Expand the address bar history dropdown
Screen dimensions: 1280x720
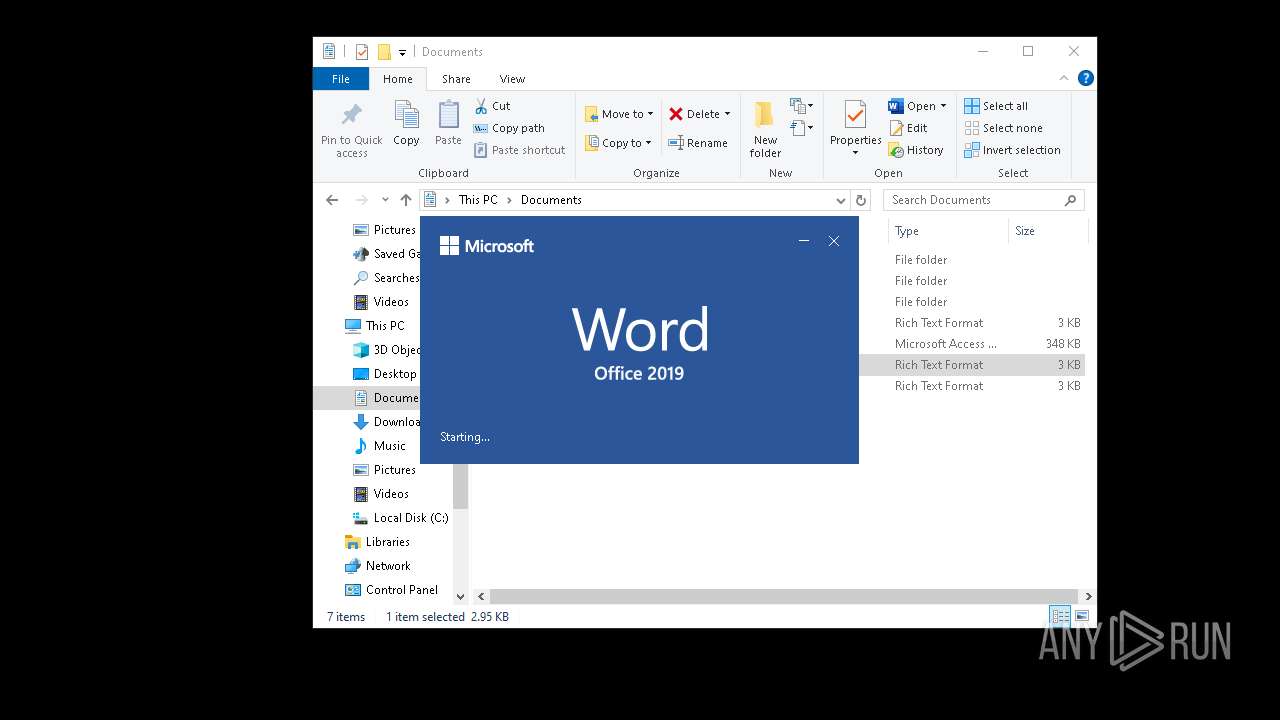click(x=840, y=200)
